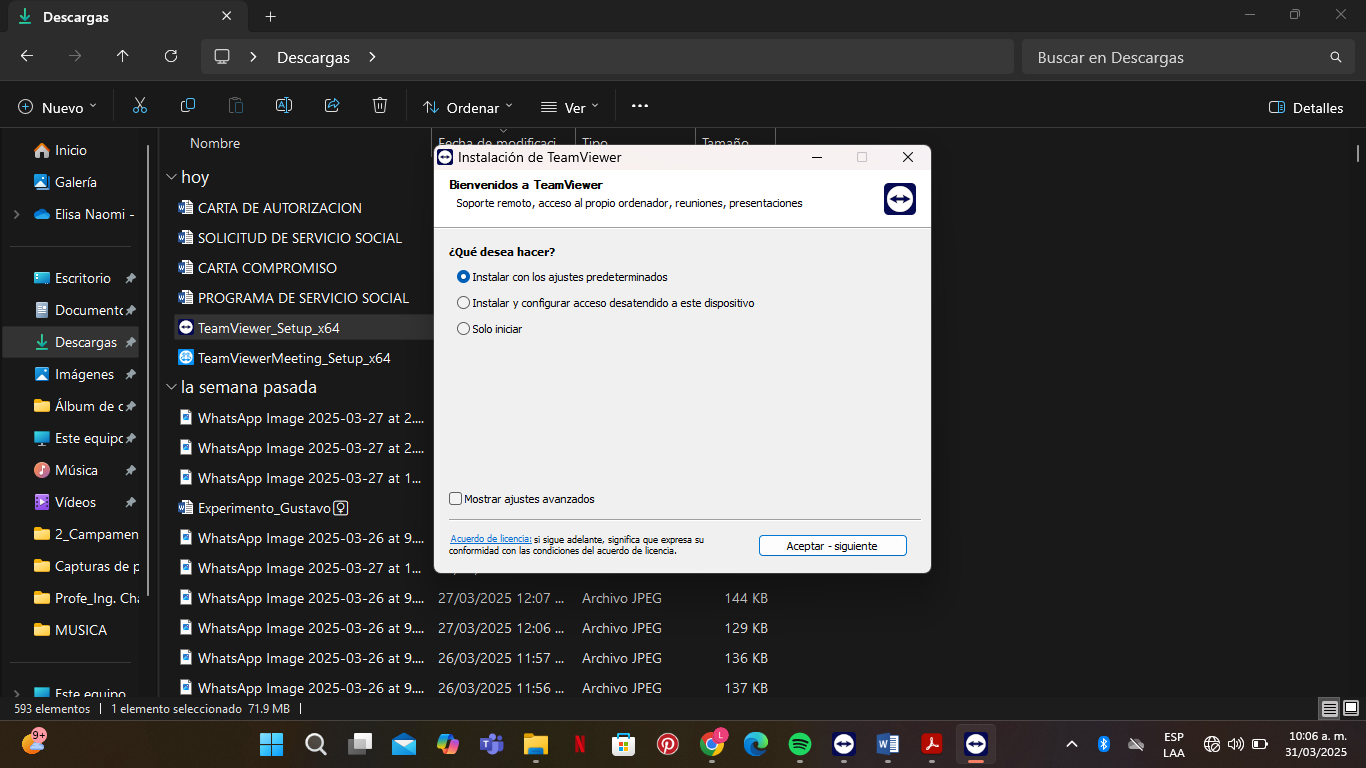Viewport: 1366px width, 768px height.
Task: Expand the chevron before Descargas in the address bar
Action: (254, 57)
